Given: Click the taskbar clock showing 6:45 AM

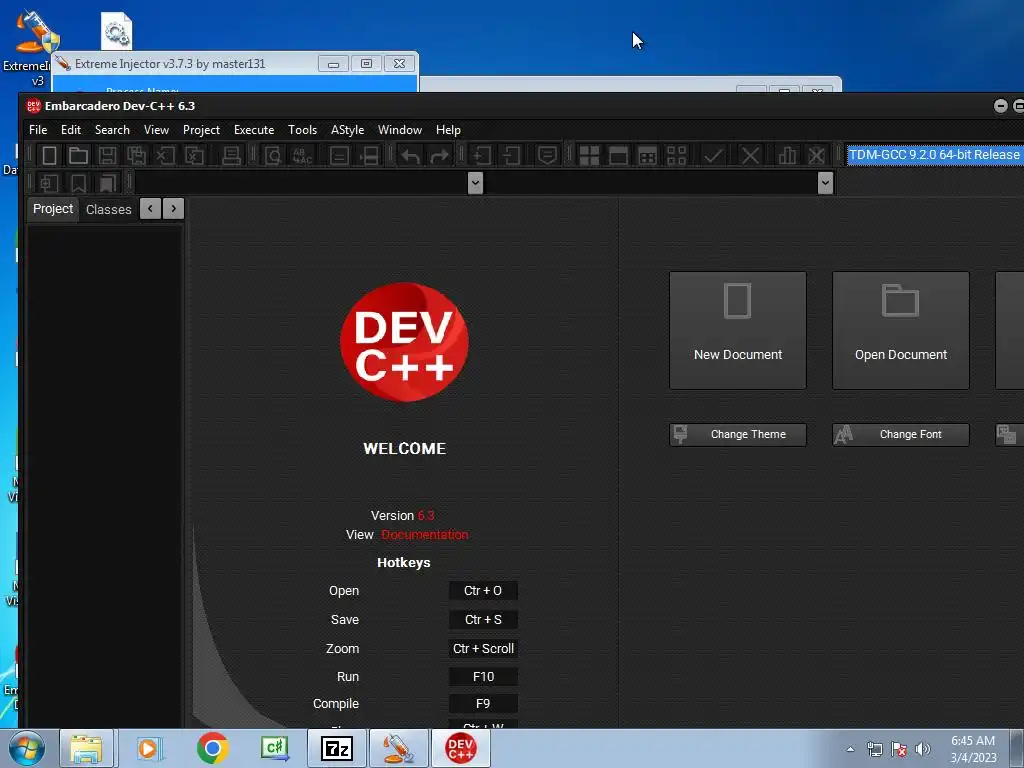Looking at the screenshot, I should [x=973, y=749].
